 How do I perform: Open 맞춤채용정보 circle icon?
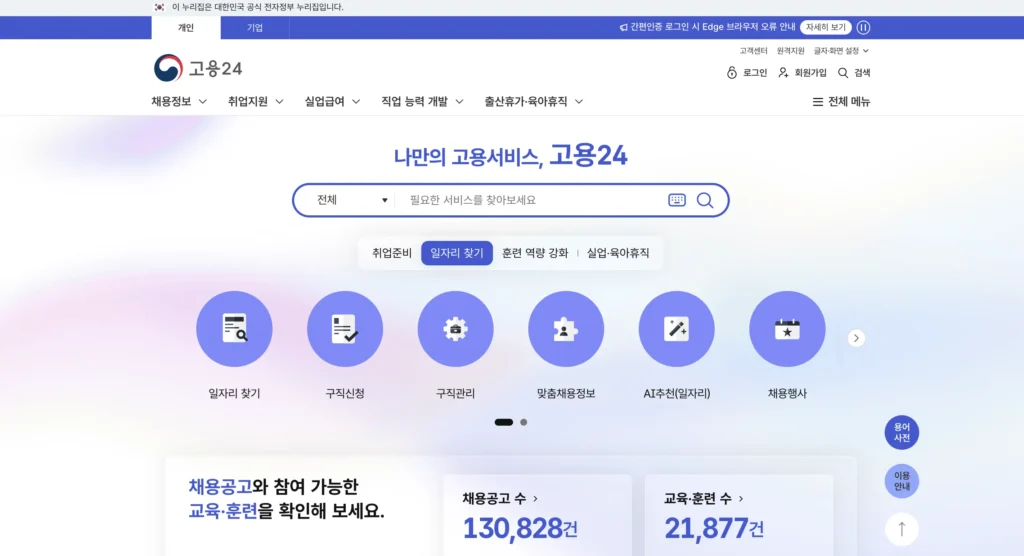point(566,329)
